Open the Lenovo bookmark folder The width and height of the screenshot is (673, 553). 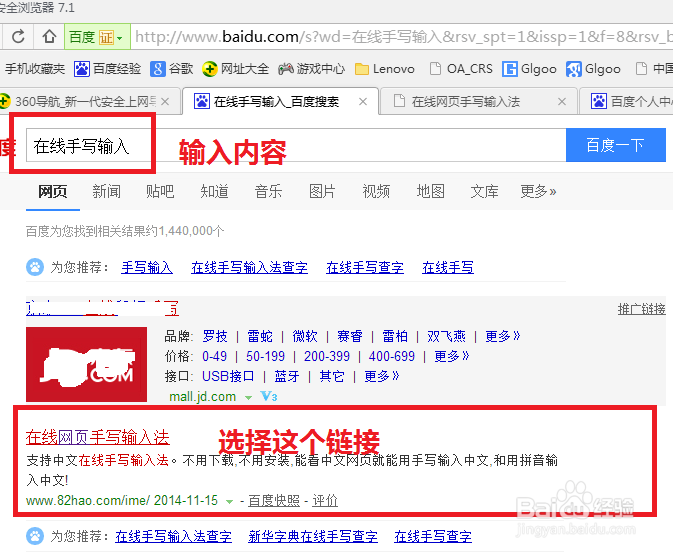pos(385,69)
